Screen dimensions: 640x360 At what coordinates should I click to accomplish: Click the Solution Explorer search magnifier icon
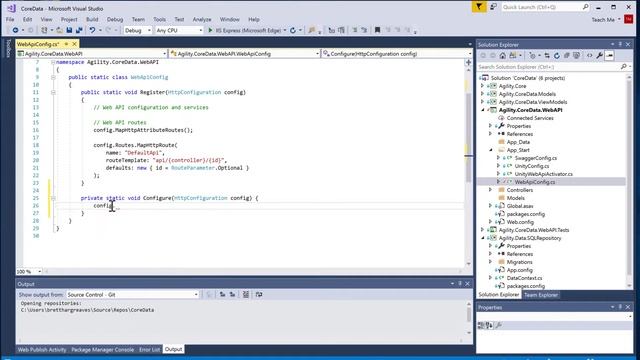[624, 67]
